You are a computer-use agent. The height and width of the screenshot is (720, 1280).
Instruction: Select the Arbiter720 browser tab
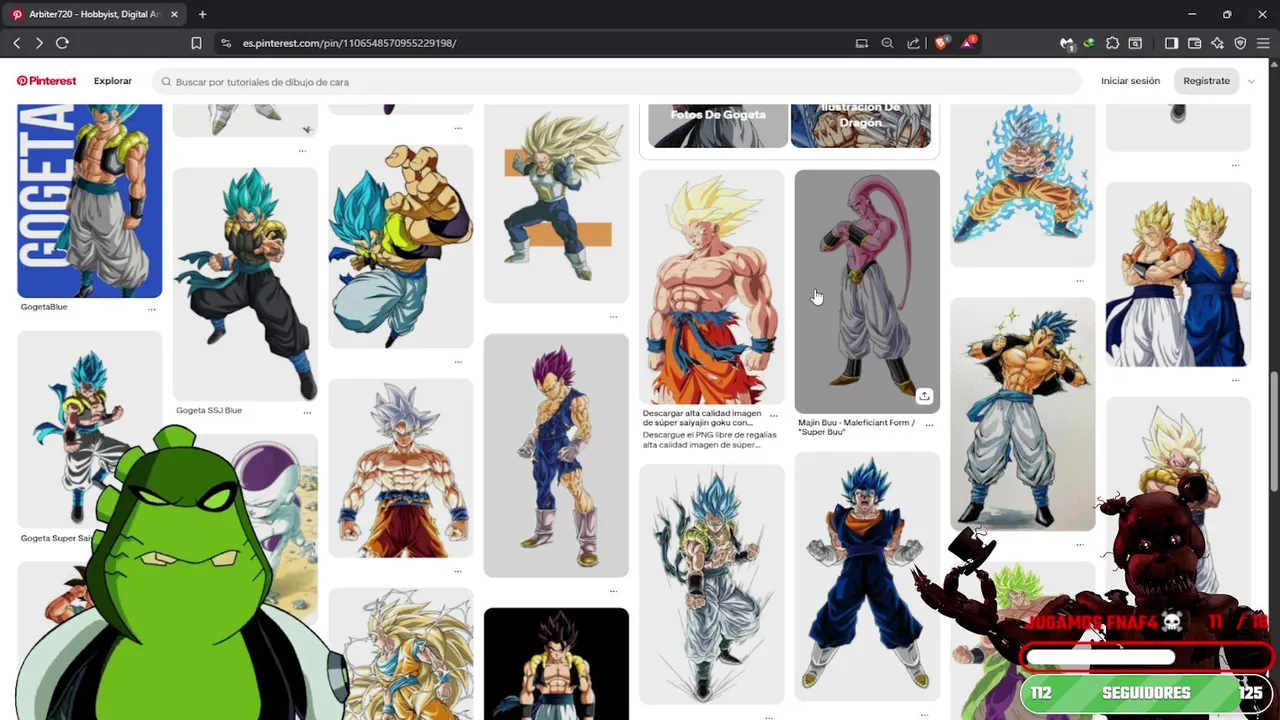(94, 14)
